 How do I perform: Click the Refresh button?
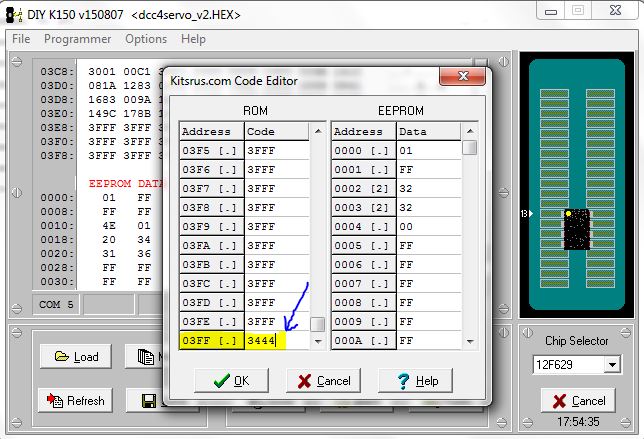click(x=77, y=401)
